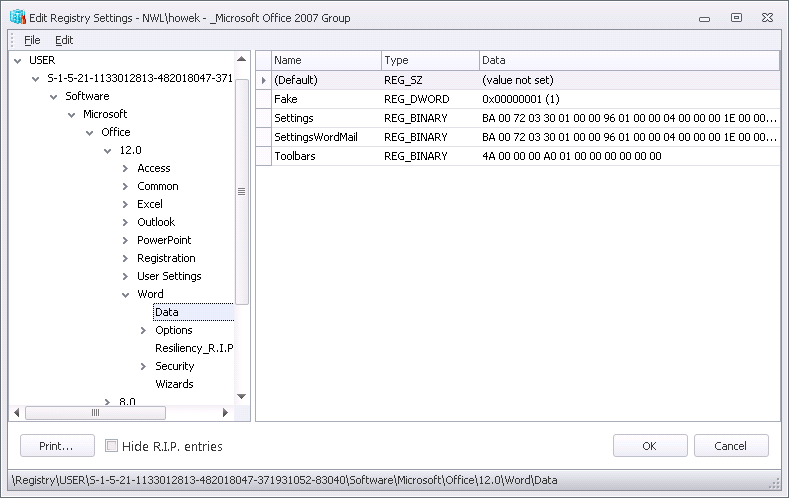Select the Settings binary value
The image size is (789, 498).
518,118
